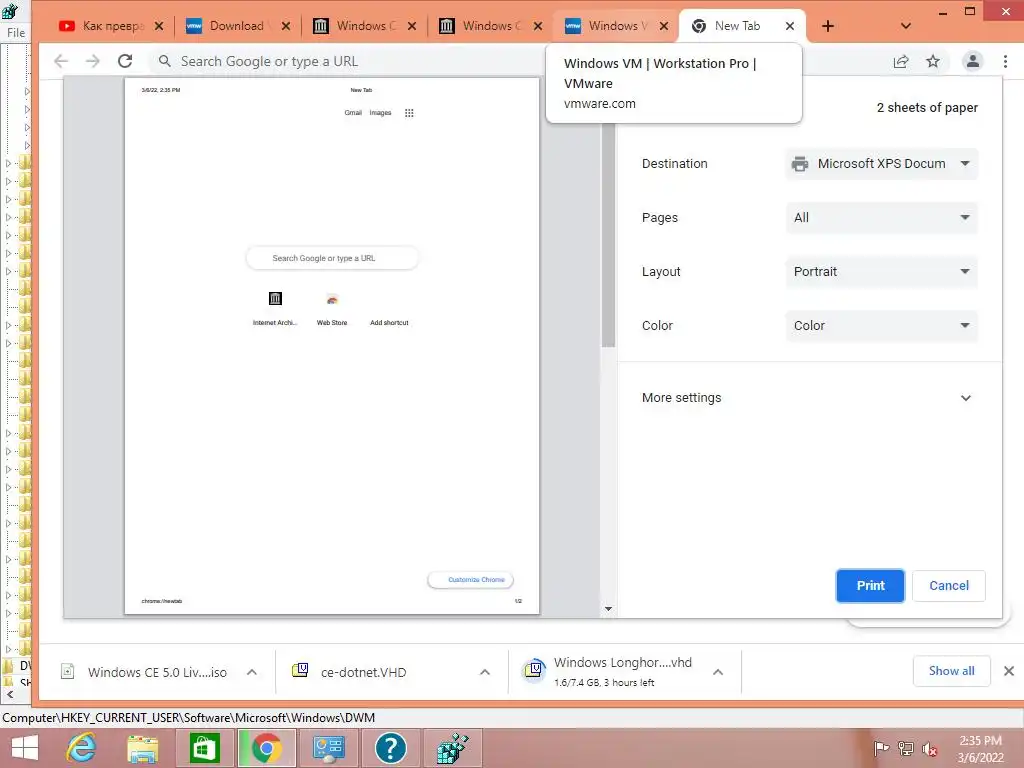1024x768 pixels.
Task: Open the Layout dropdown set to Portrait
Action: click(x=882, y=272)
